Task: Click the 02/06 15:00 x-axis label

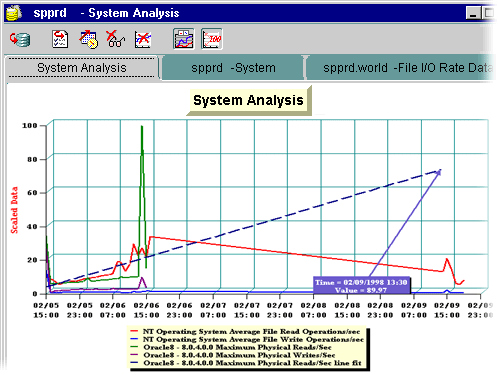Action: click(146, 310)
